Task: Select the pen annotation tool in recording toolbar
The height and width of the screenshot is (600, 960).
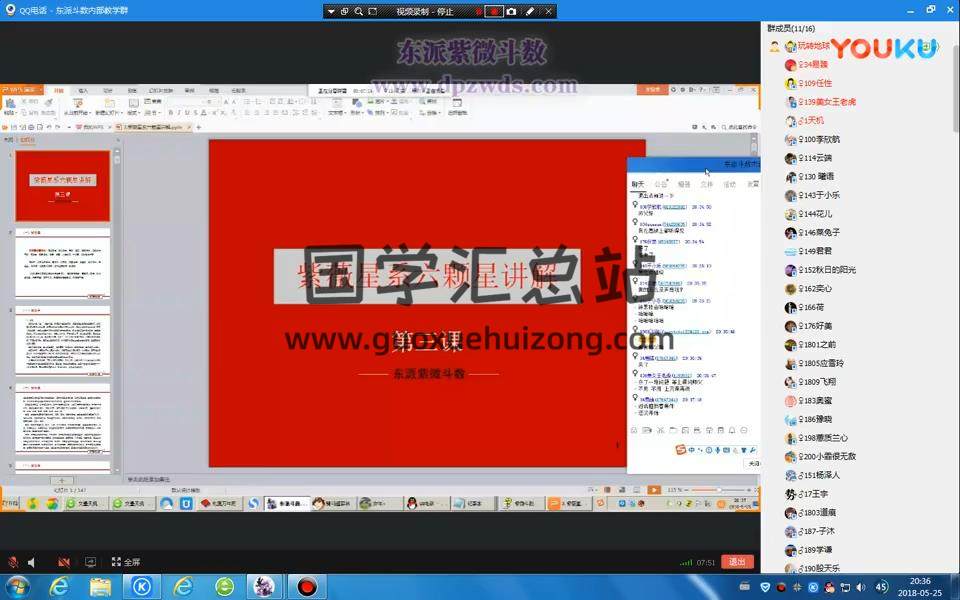Action: coord(530,11)
